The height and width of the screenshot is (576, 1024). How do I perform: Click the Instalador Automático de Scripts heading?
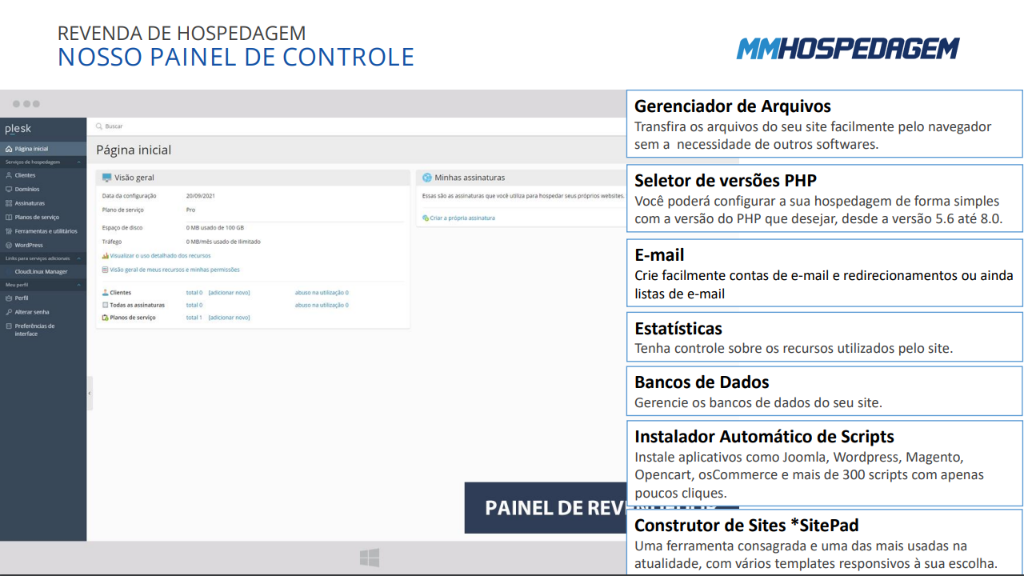[x=764, y=436]
